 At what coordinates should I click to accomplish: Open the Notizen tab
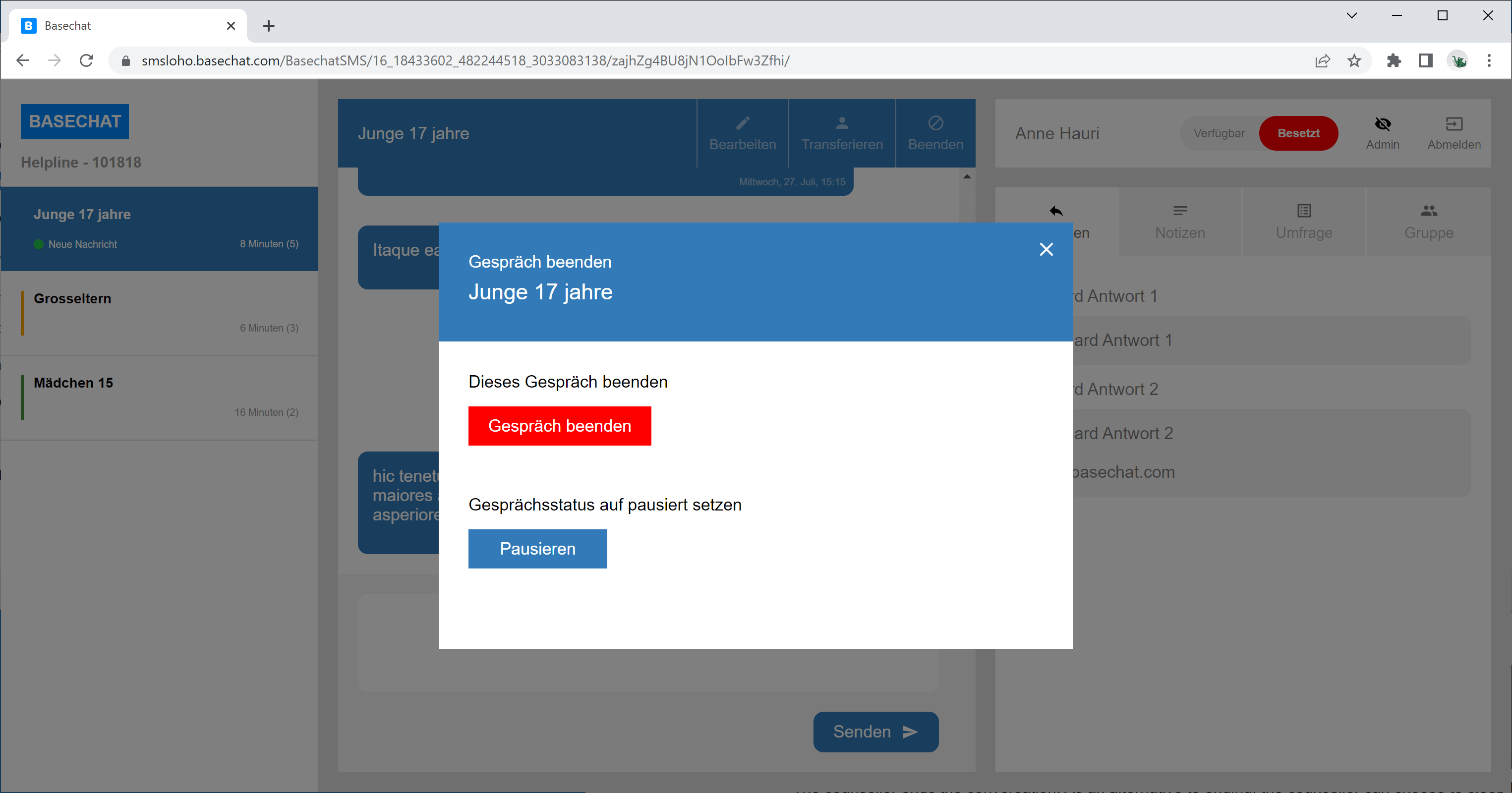[1180, 222]
